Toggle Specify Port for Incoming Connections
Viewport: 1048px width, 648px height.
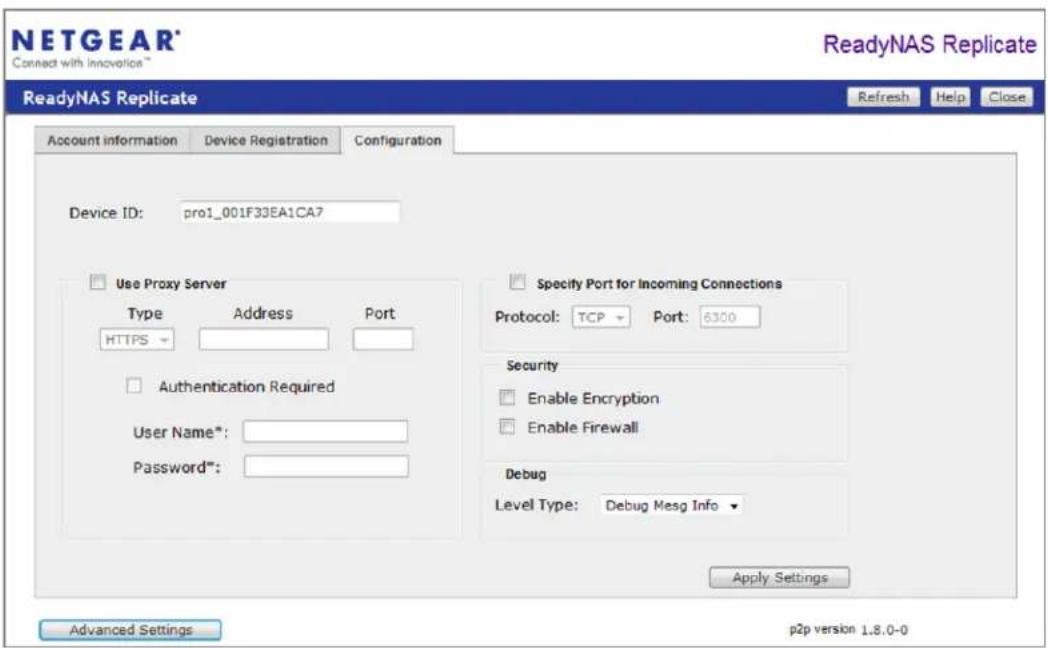coord(517,282)
